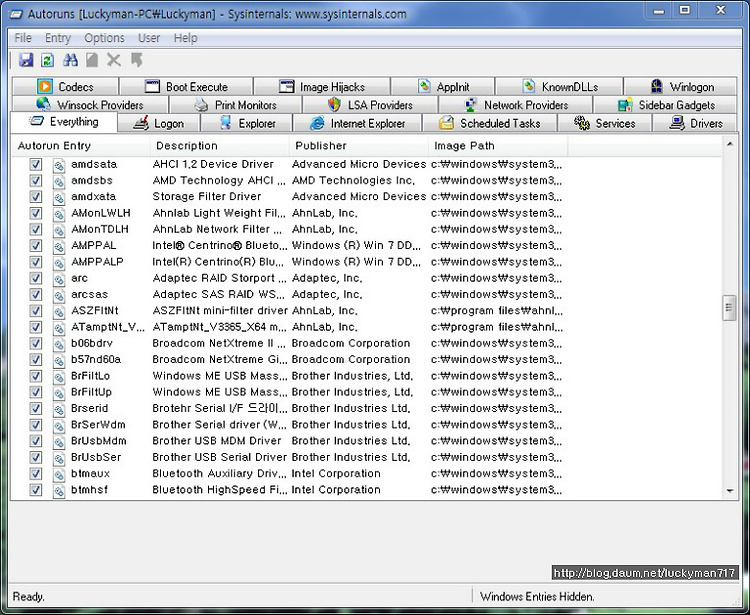750x615 pixels.
Task: Click the 'Windows Entries Hidden.' status text
Action: click(x=537, y=596)
